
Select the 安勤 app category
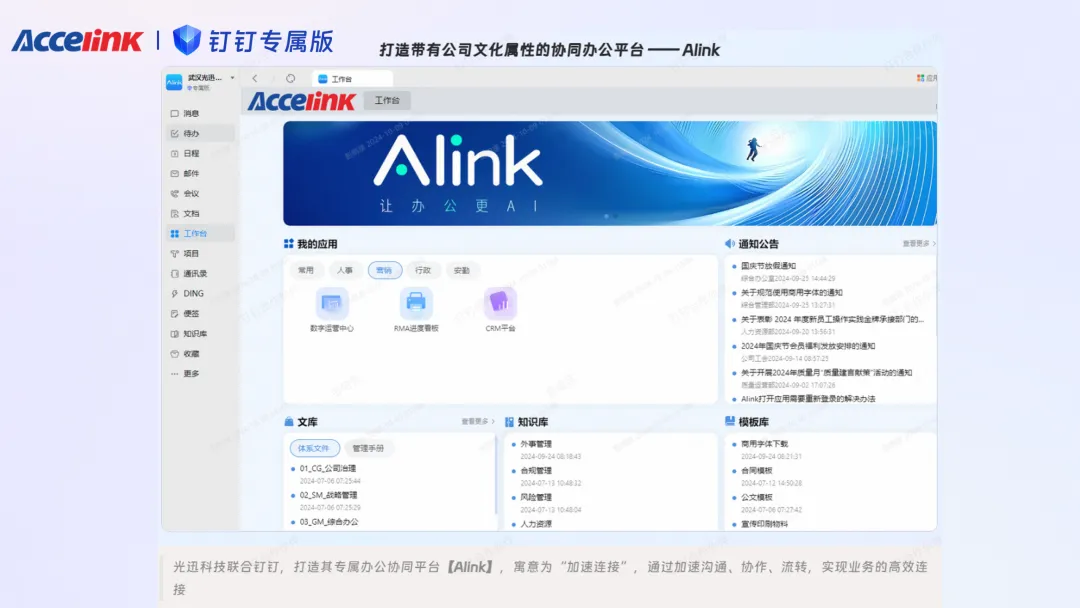coord(462,271)
